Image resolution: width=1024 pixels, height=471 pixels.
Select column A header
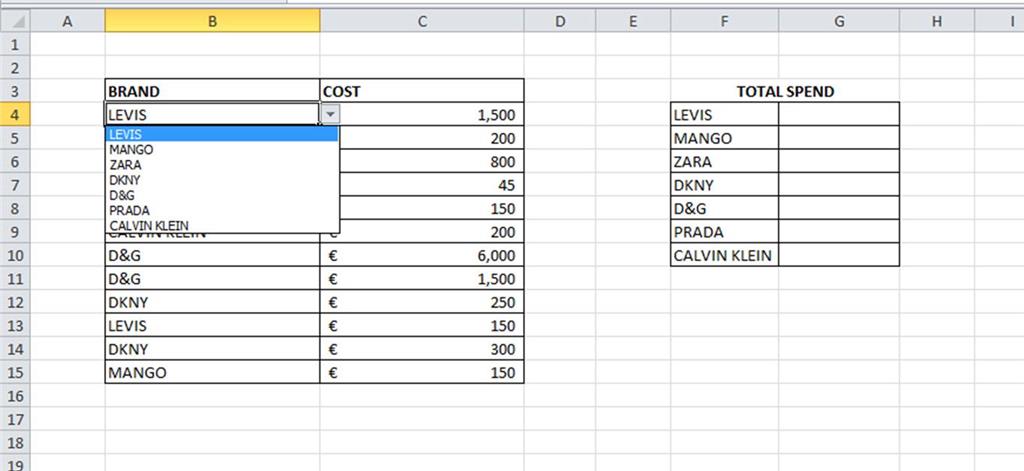[67, 22]
